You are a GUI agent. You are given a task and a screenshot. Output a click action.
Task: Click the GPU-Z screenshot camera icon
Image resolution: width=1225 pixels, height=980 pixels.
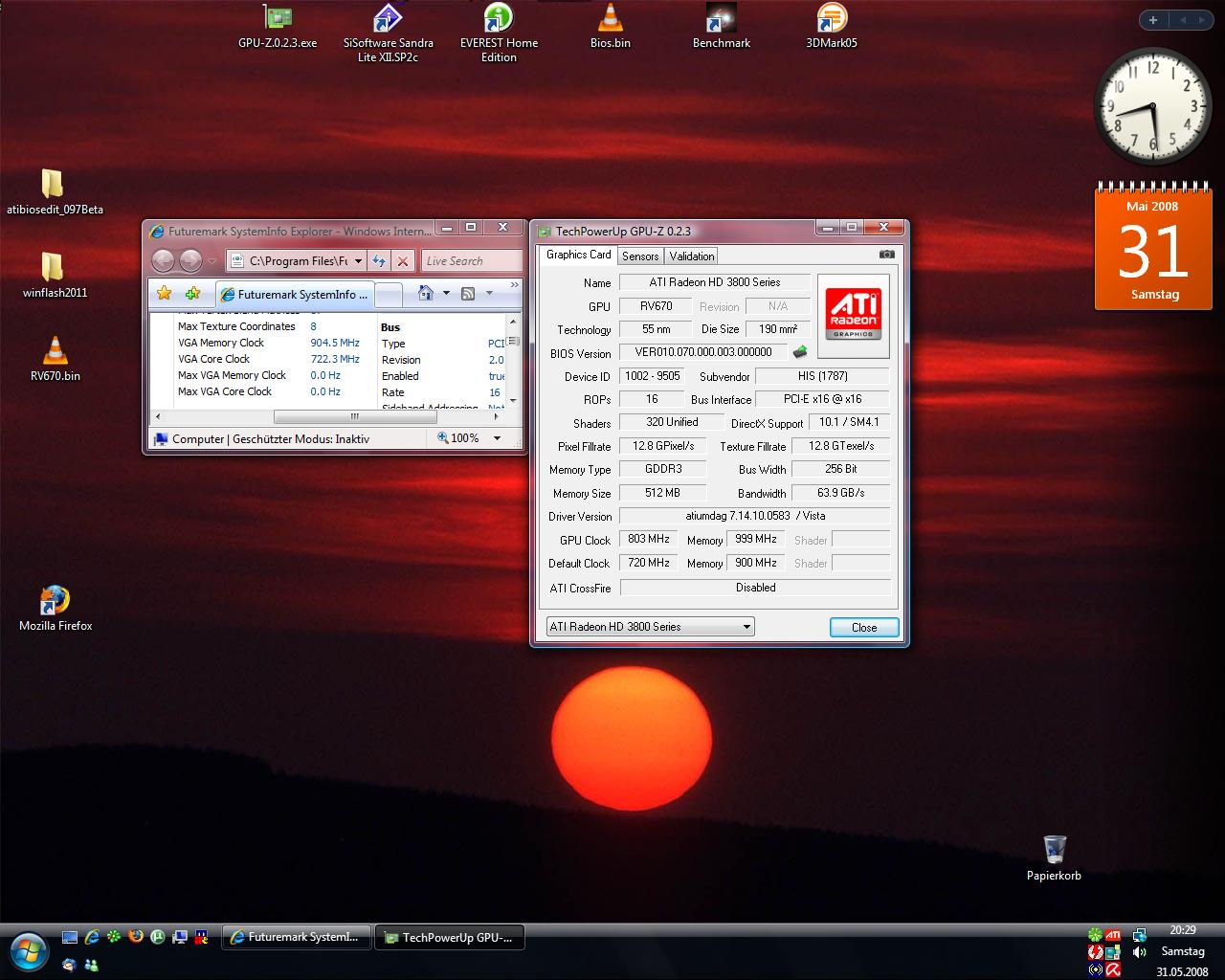886,255
